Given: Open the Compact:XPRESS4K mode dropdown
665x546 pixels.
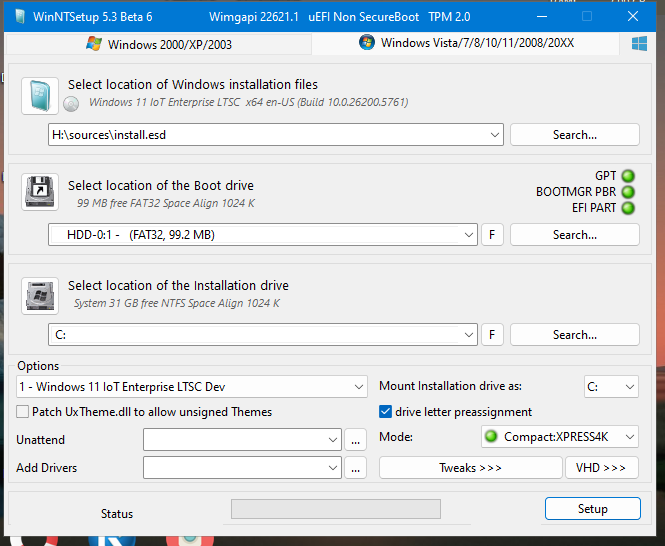Looking at the screenshot, I should (630, 437).
